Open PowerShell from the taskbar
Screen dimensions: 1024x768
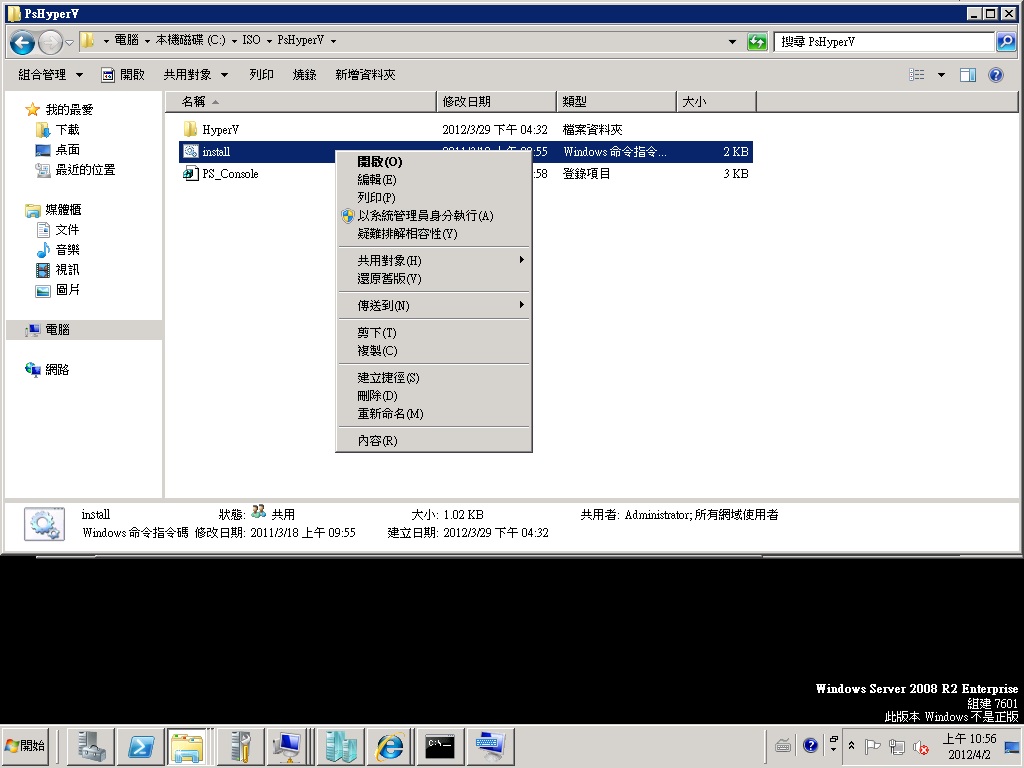(x=141, y=746)
